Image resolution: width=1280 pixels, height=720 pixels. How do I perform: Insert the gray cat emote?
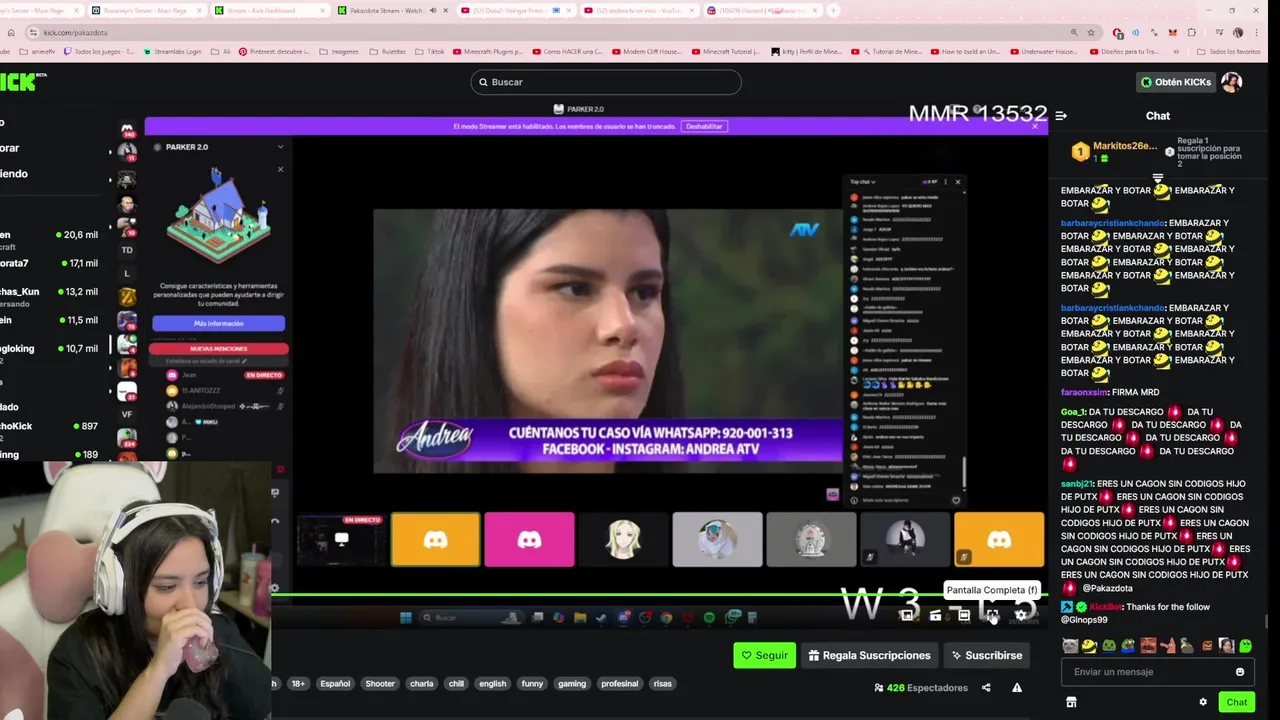pyautogui.click(x=1070, y=646)
